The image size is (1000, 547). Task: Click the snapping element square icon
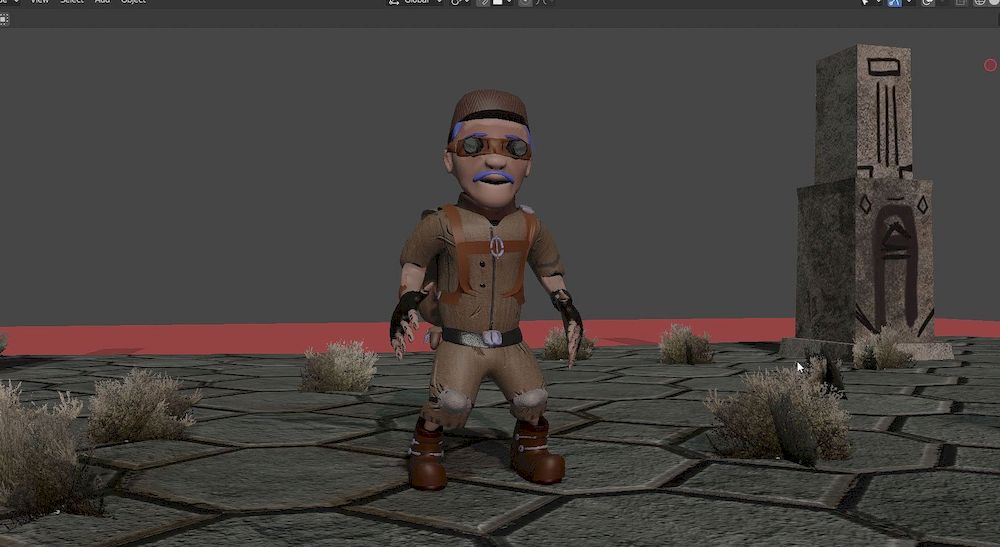(x=497, y=2)
